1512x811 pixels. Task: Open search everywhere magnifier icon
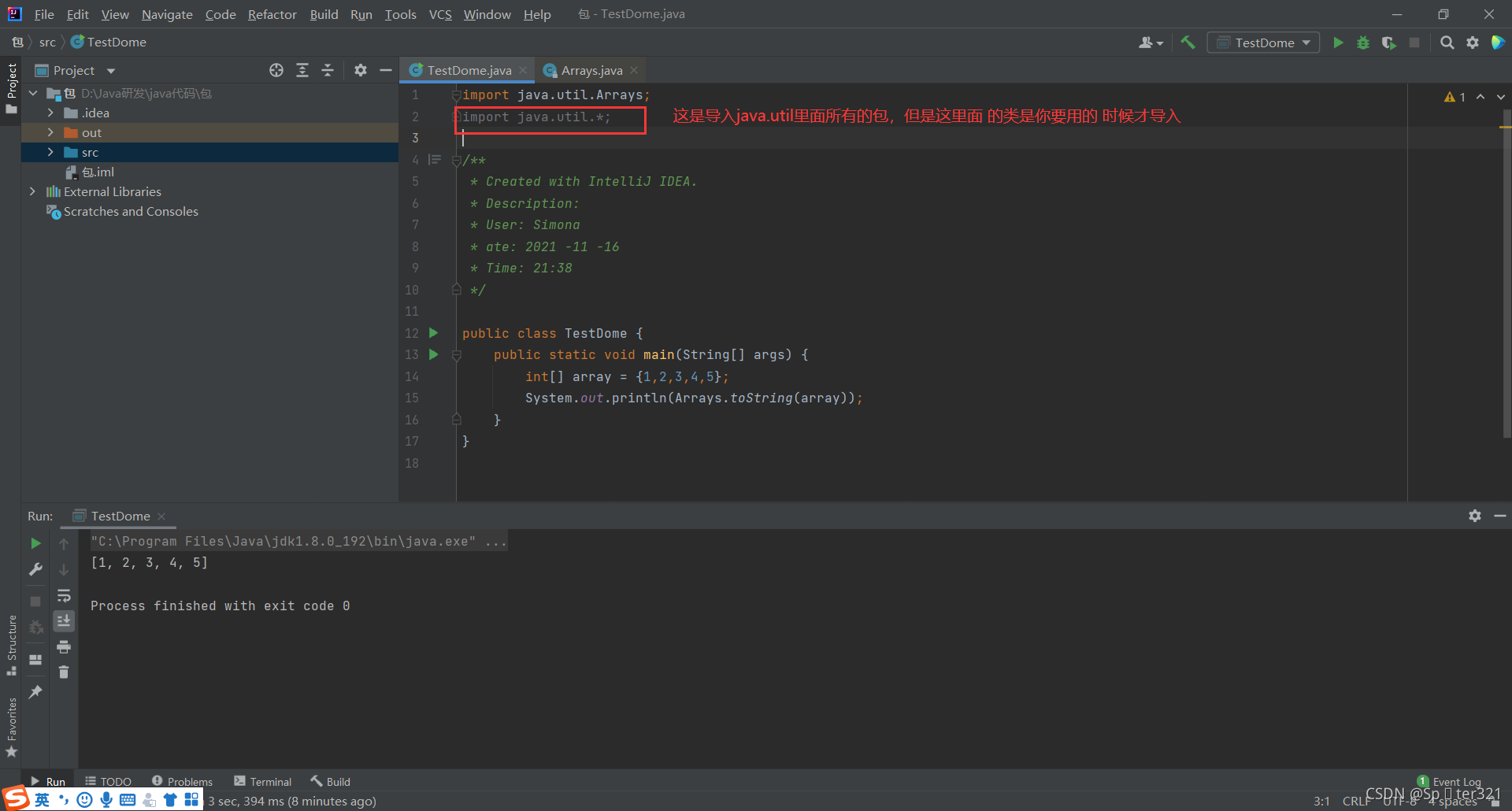pyautogui.click(x=1447, y=43)
